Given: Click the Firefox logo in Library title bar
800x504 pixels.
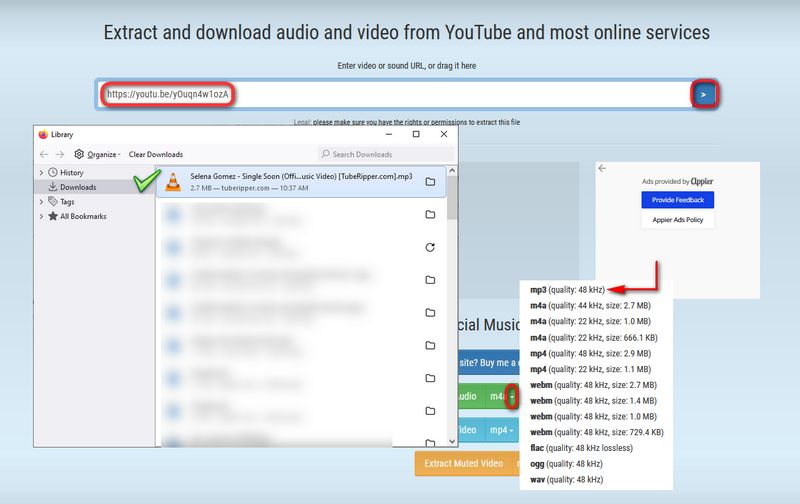Looking at the screenshot, I should [43, 134].
